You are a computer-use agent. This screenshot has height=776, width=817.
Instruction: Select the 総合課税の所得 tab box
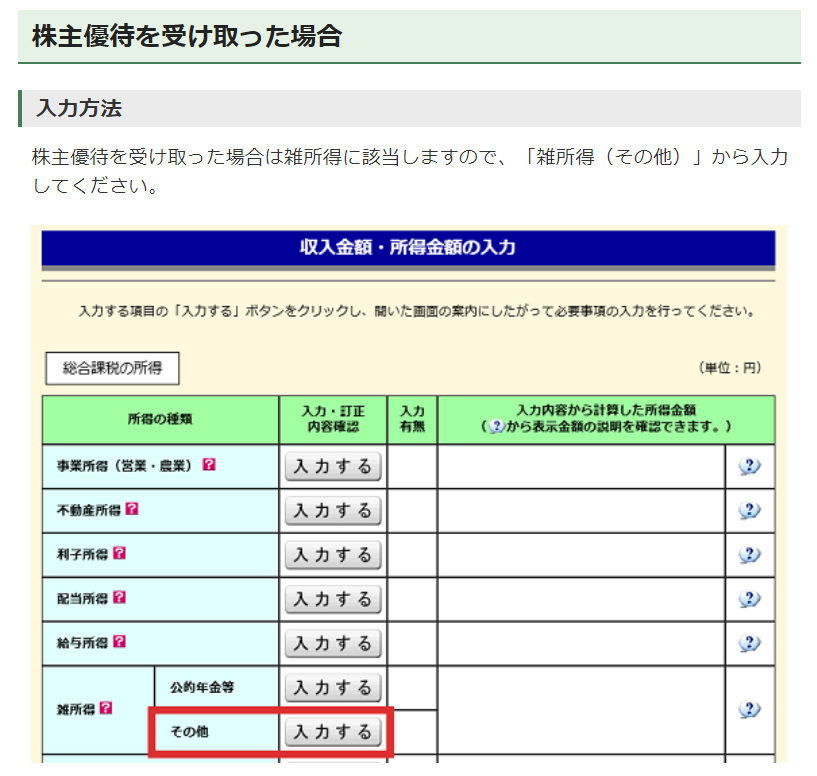113,368
